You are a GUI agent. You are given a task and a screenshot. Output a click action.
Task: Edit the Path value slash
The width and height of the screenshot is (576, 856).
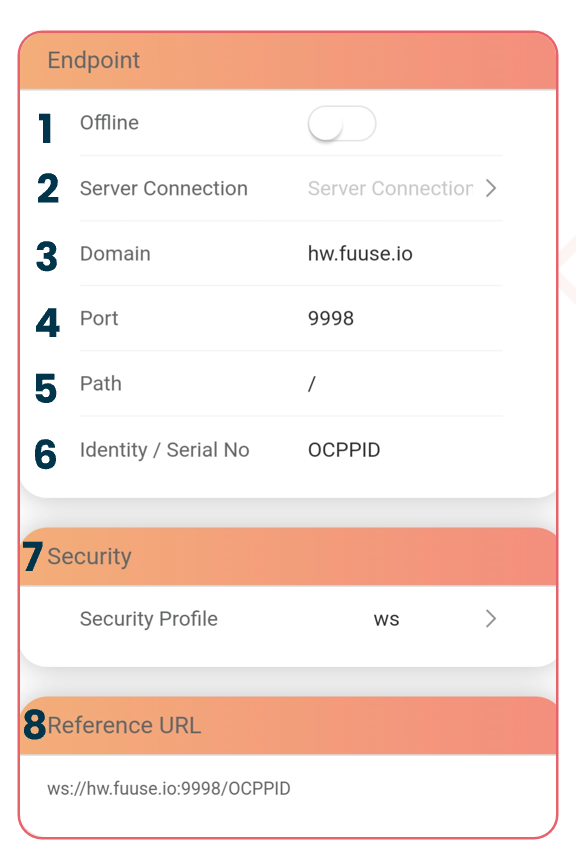(312, 384)
